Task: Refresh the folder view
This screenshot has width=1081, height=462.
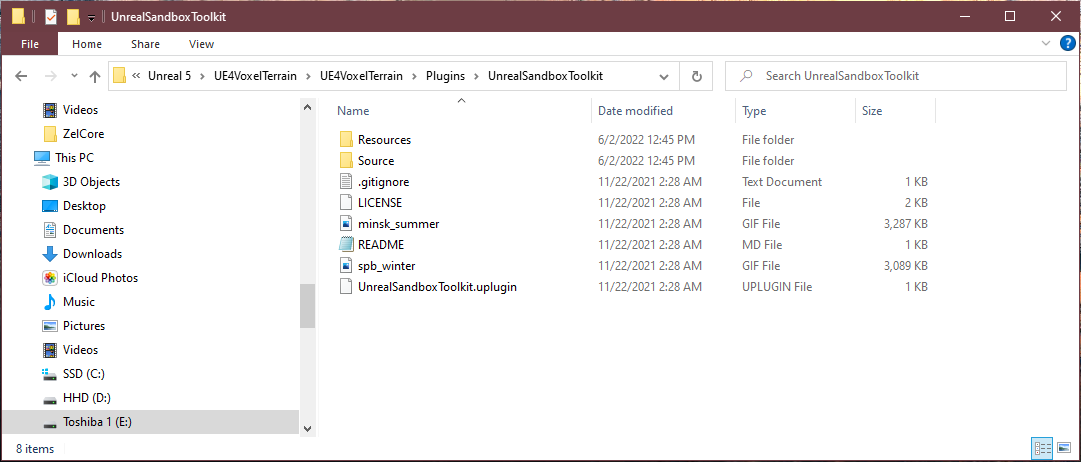Action: pyautogui.click(x=696, y=76)
